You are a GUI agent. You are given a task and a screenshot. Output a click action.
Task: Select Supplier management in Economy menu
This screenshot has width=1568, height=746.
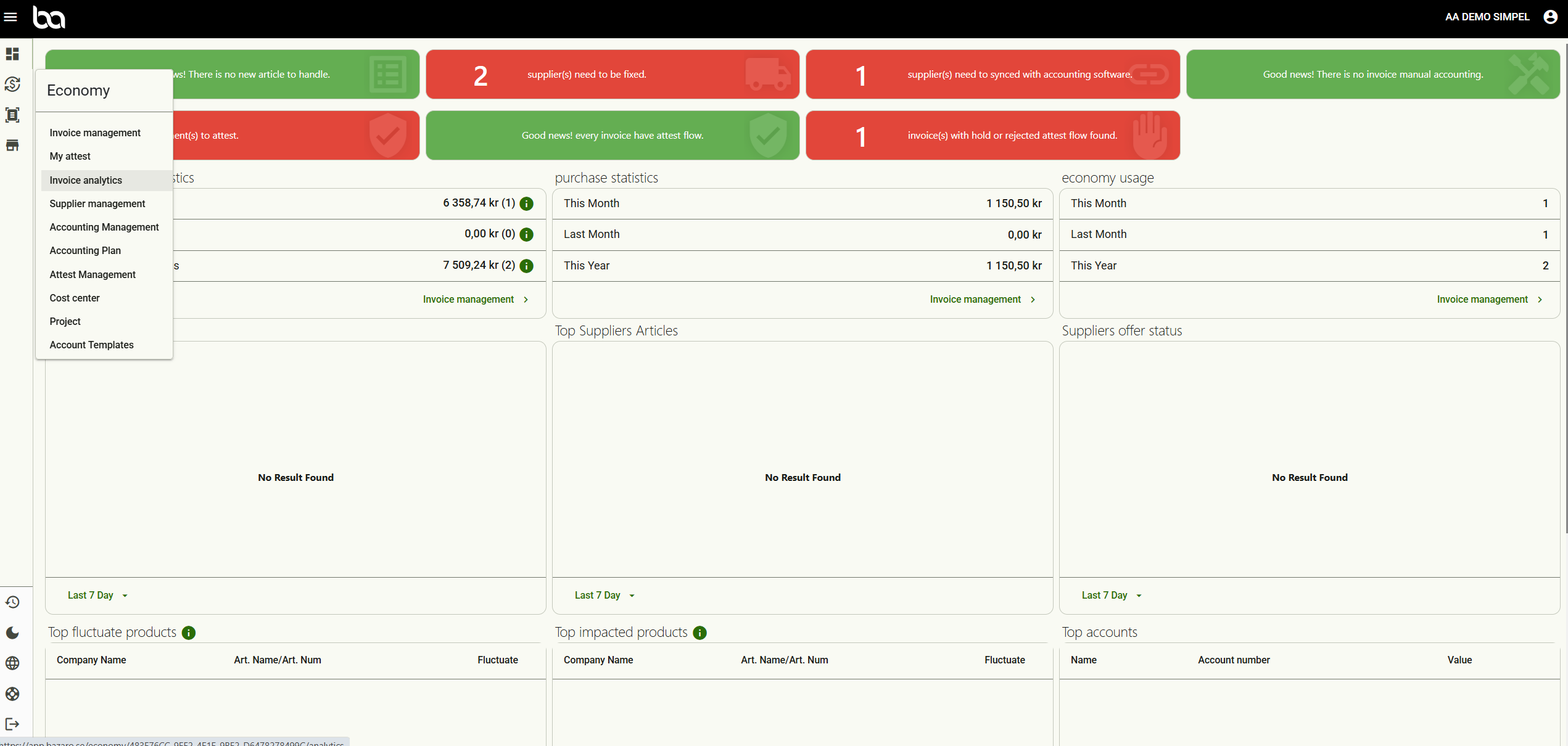[97, 203]
